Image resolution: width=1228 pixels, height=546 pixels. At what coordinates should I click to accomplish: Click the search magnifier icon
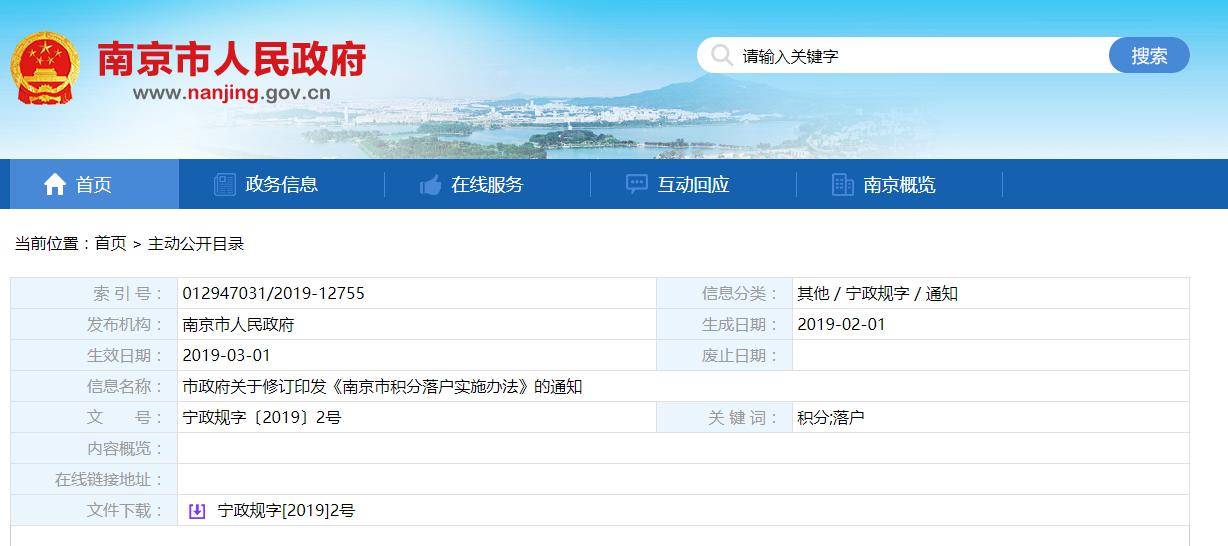point(722,55)
